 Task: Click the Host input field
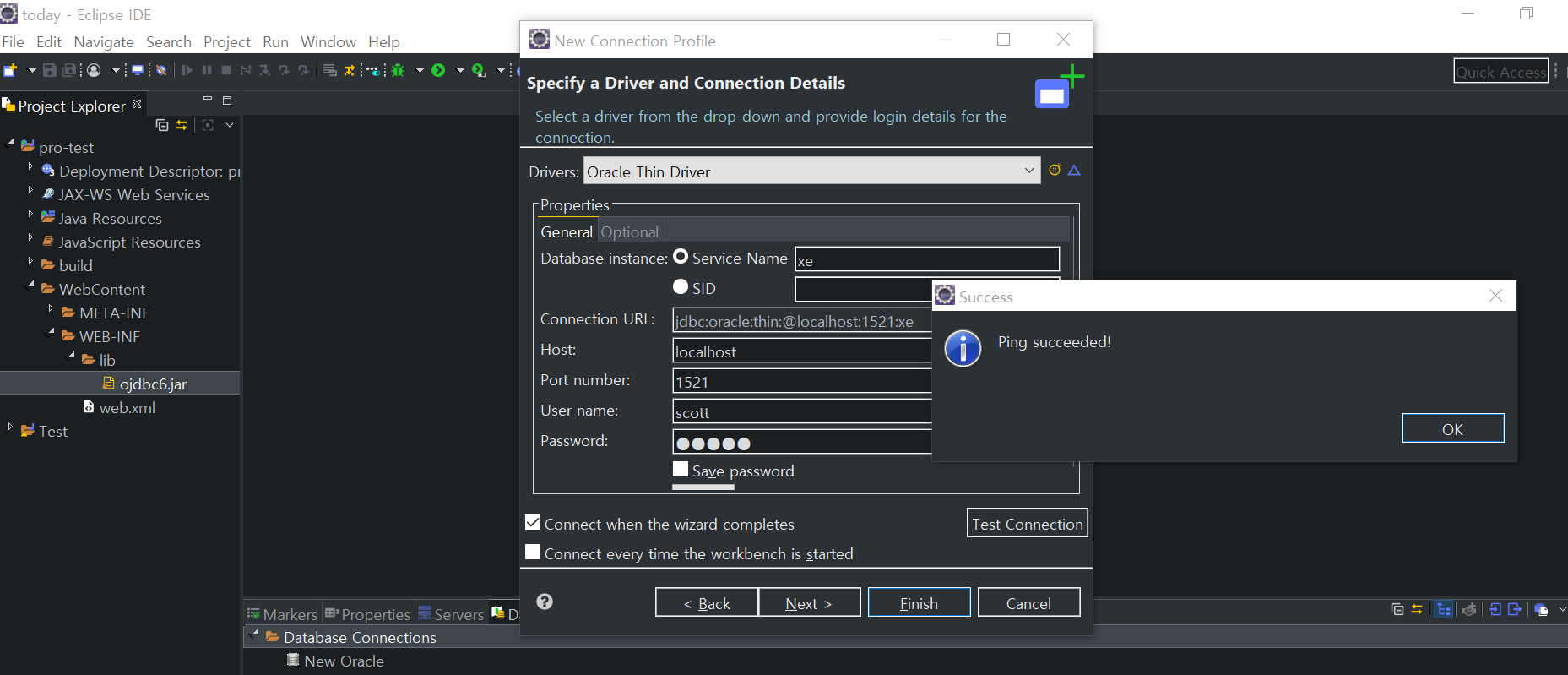(x=802, y=351)
